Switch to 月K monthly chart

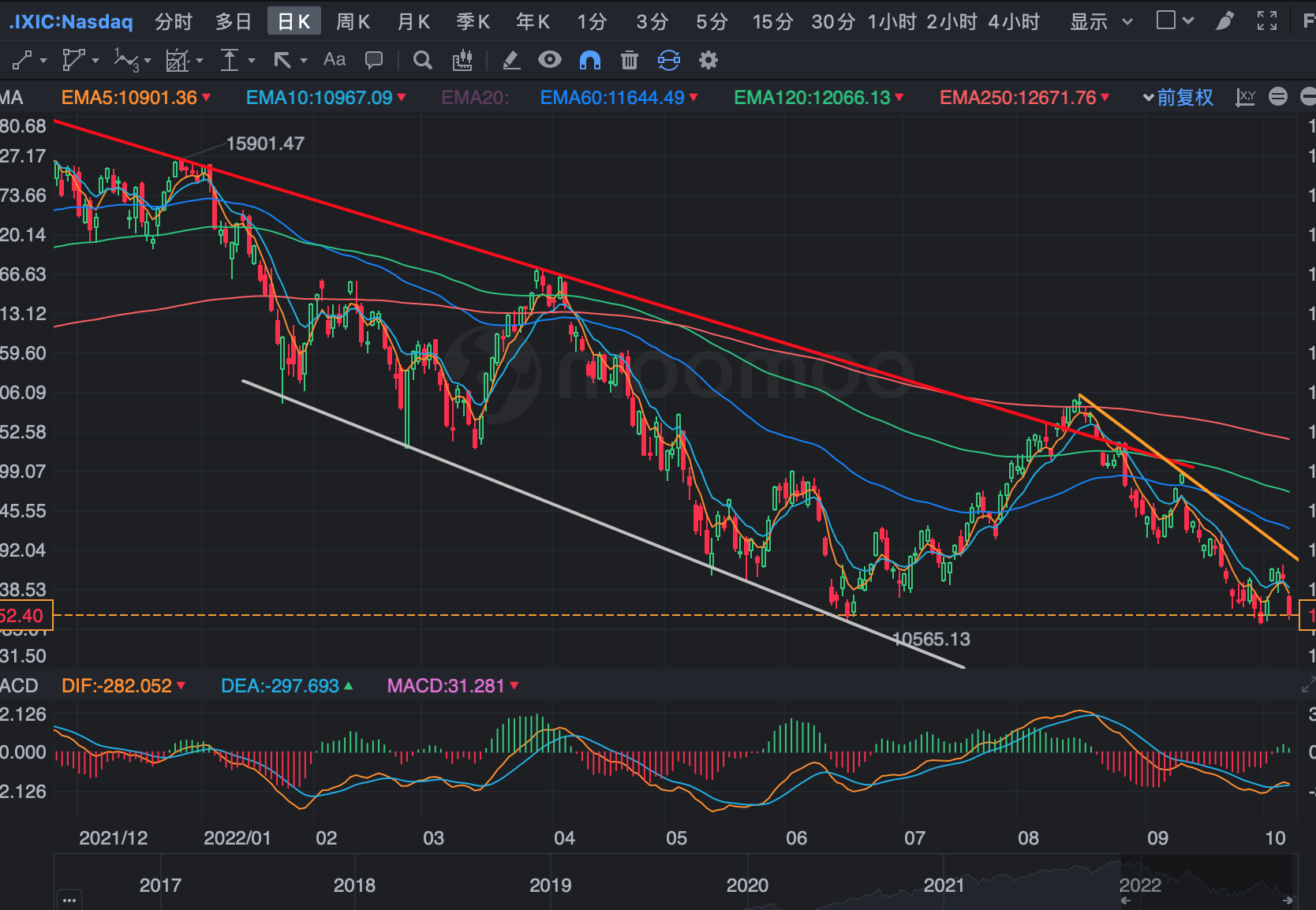(413, 21)
